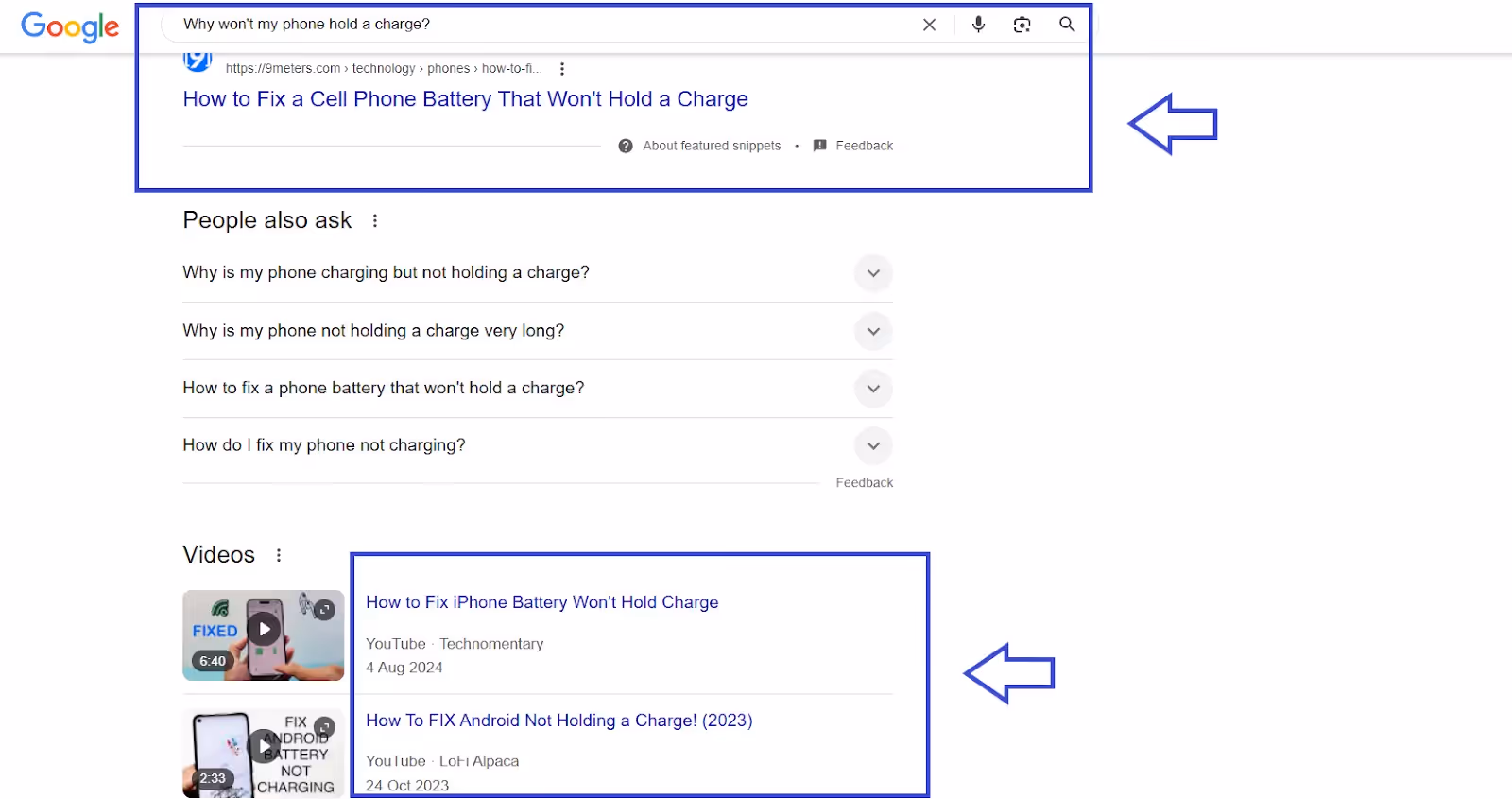Click the About featured snippets help icon

pos(626,146)
